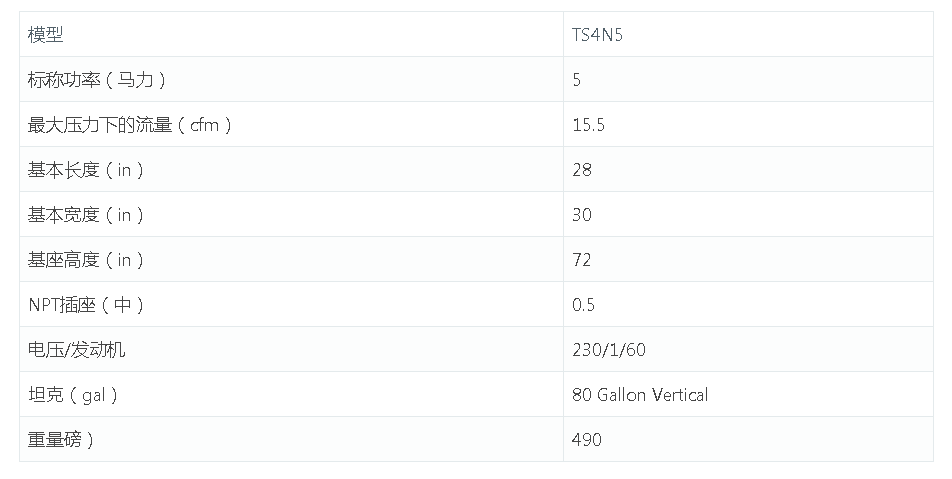Click the 最大压力下的流量（cfm）label
952x479 pixels.
[130, 124]
